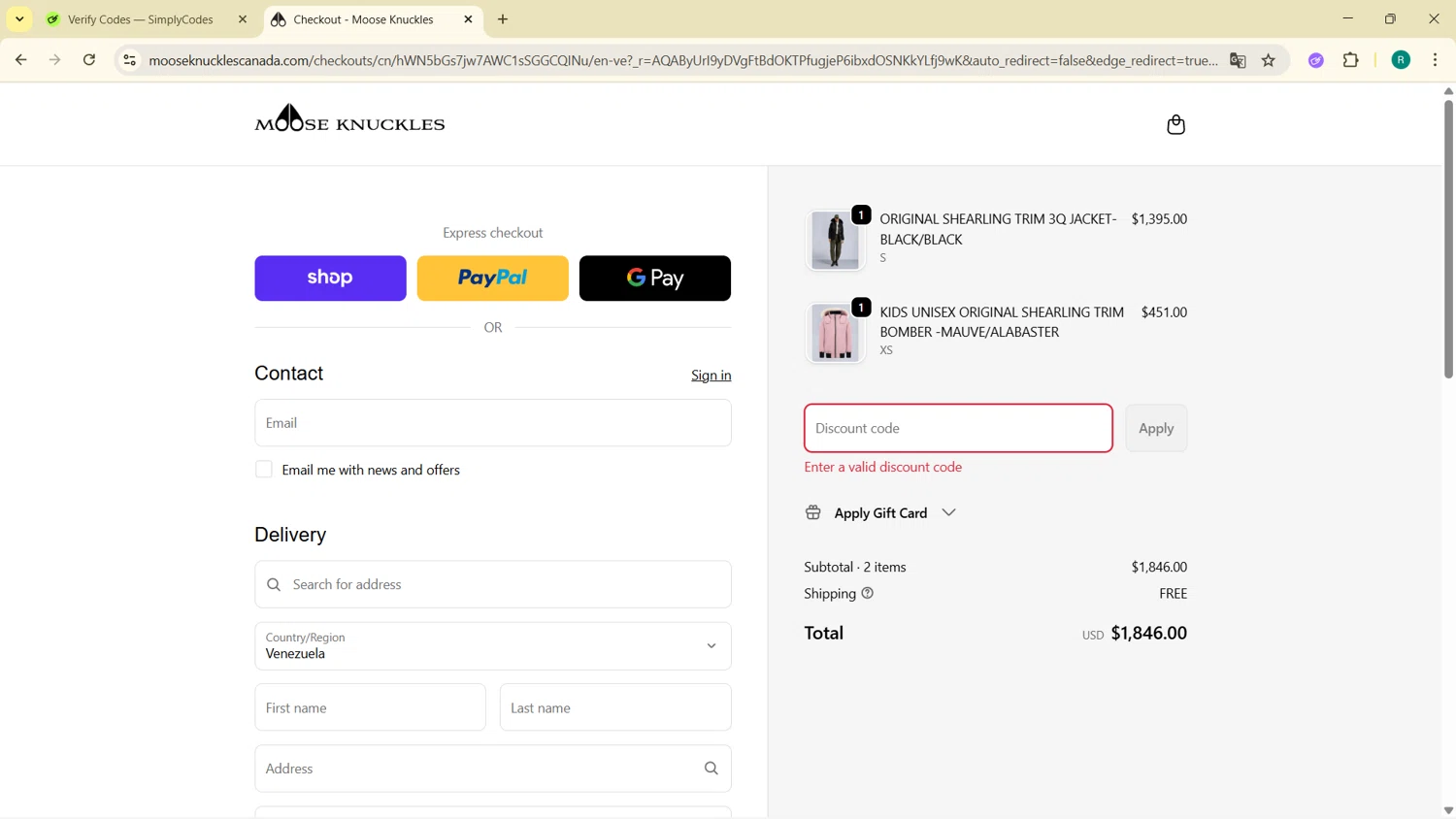Go back with the browser back arrow

click(20, 60)
